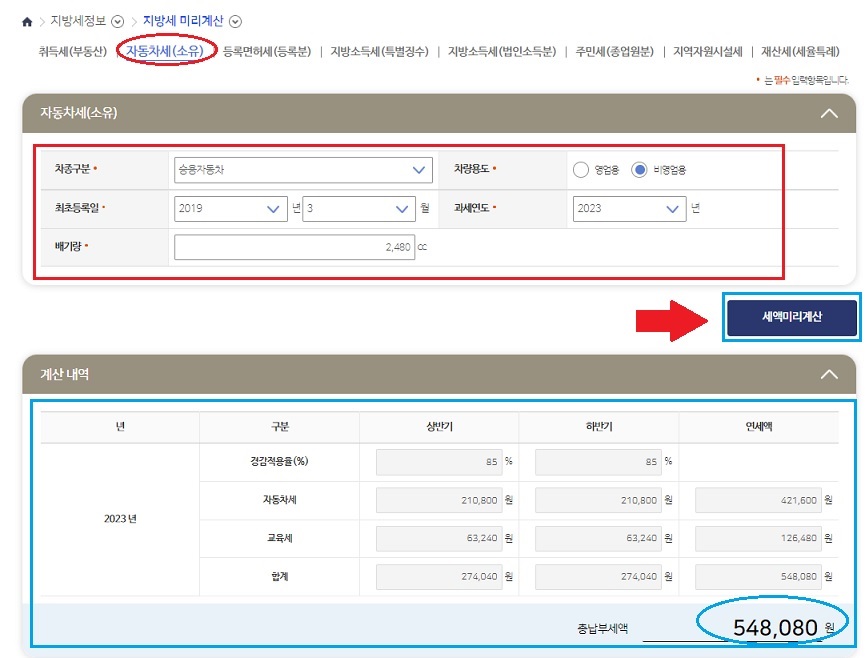Open the 최초등록일 month dropdown 3
The image size is (865, 658).
click(x=359, y=208)
